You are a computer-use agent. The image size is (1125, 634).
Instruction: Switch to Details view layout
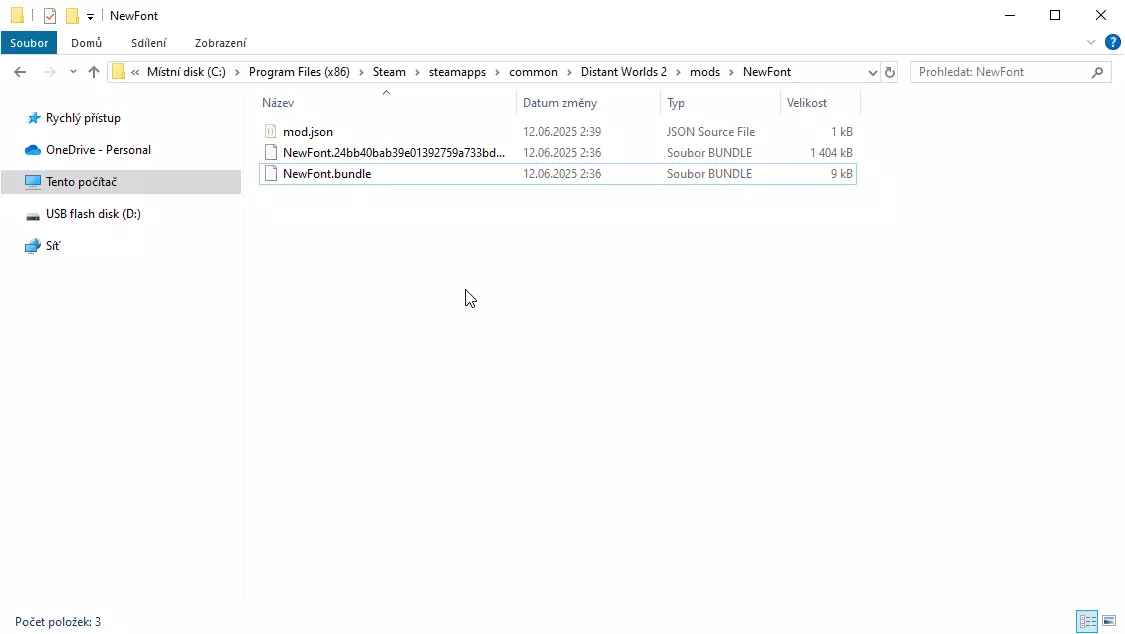[1087, 621]
